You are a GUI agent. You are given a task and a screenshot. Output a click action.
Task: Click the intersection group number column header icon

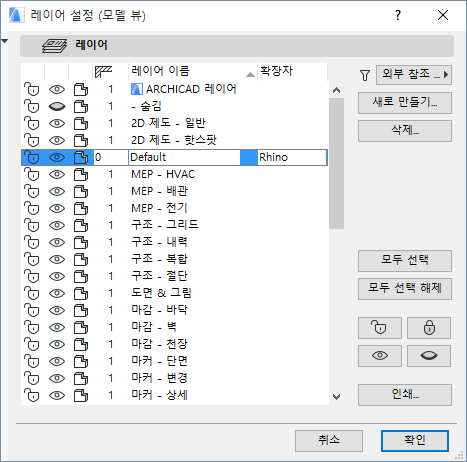pos(104,71)
